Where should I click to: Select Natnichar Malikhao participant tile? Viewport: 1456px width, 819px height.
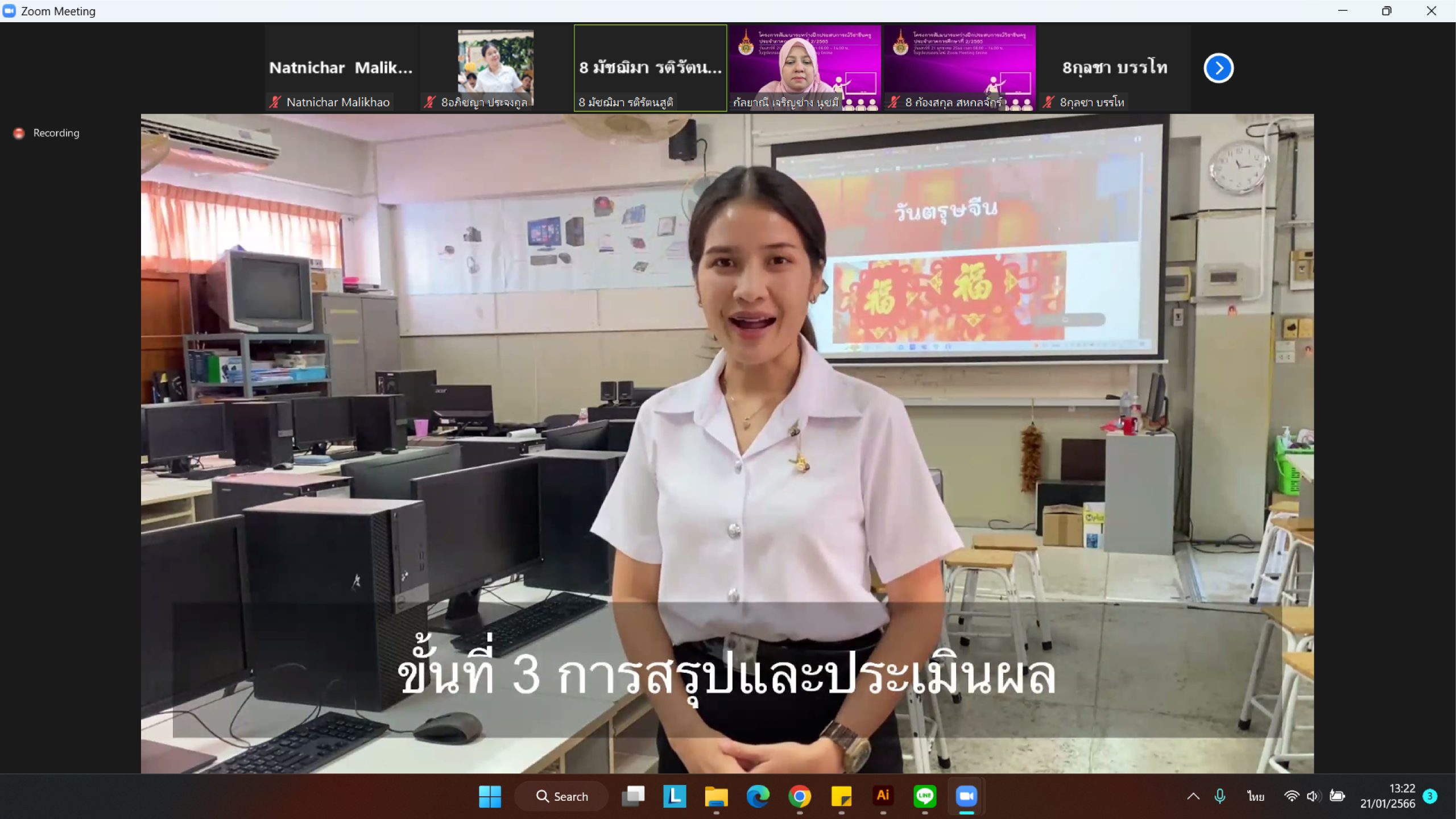click(341, 68)
